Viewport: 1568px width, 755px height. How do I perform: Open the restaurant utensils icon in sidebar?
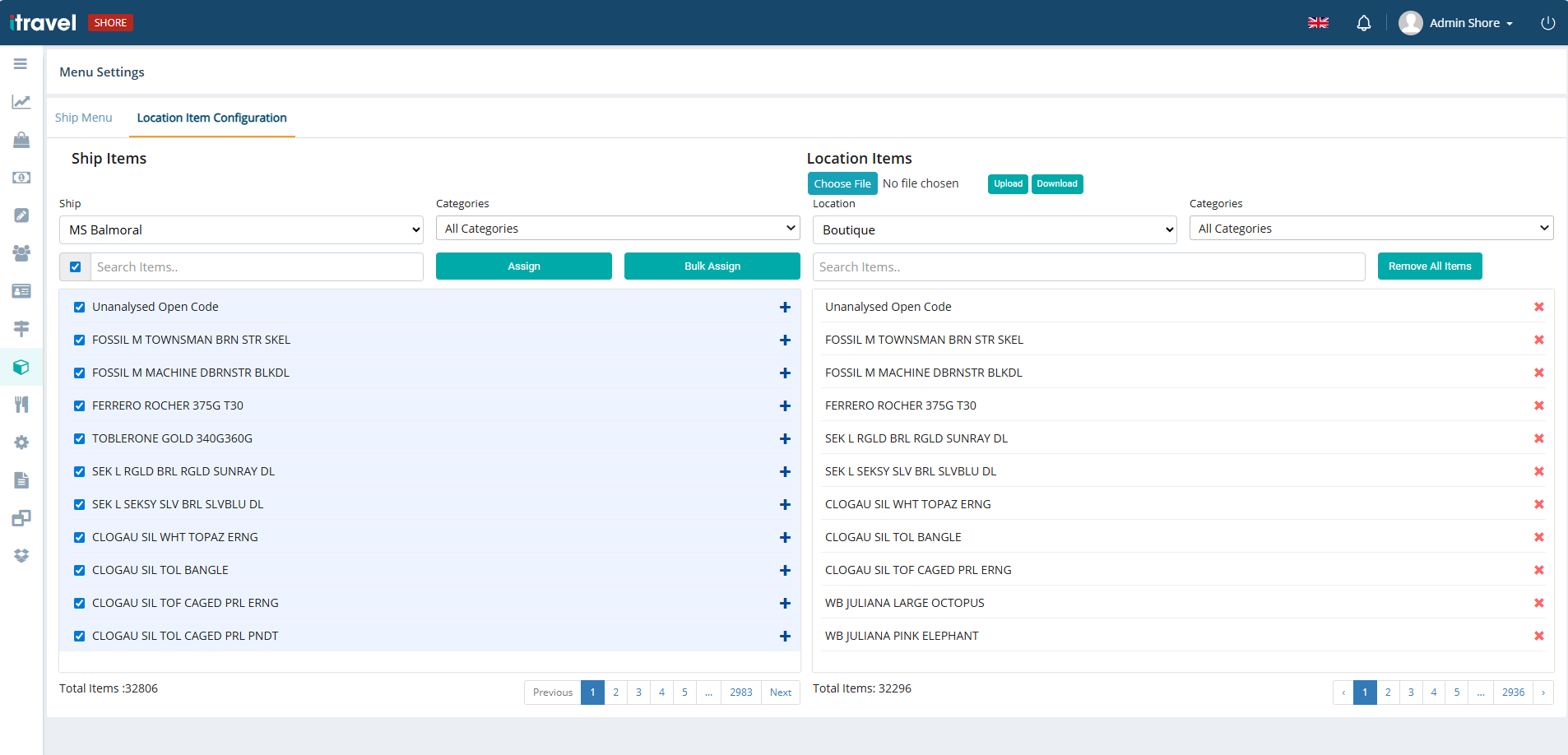click(x=21, y=405)
